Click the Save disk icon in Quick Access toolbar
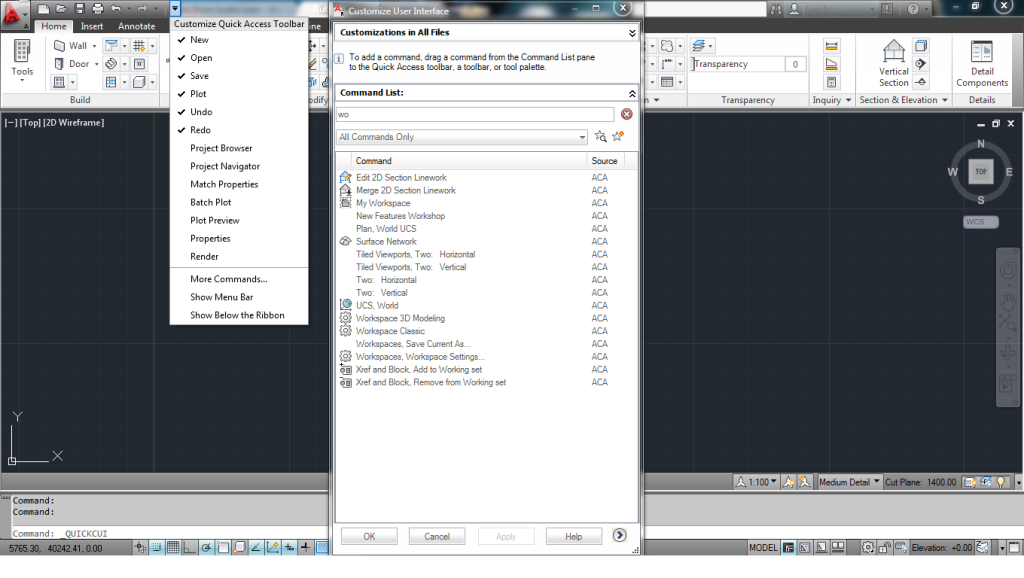Image resolution: width=1024 pixels, height=578 pixels. pos(80,8)
